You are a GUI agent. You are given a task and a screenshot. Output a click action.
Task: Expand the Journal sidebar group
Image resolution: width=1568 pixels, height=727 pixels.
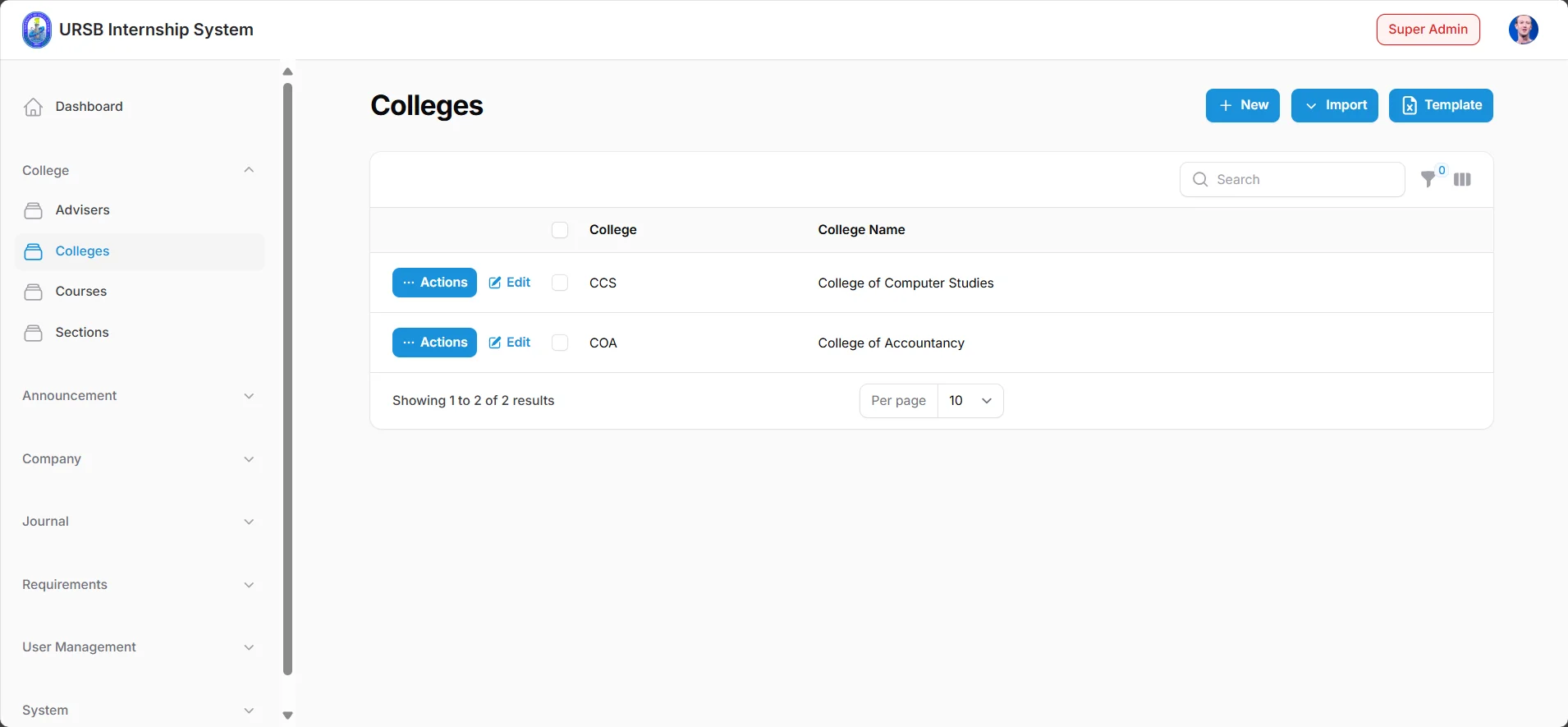tap(249, 522)
